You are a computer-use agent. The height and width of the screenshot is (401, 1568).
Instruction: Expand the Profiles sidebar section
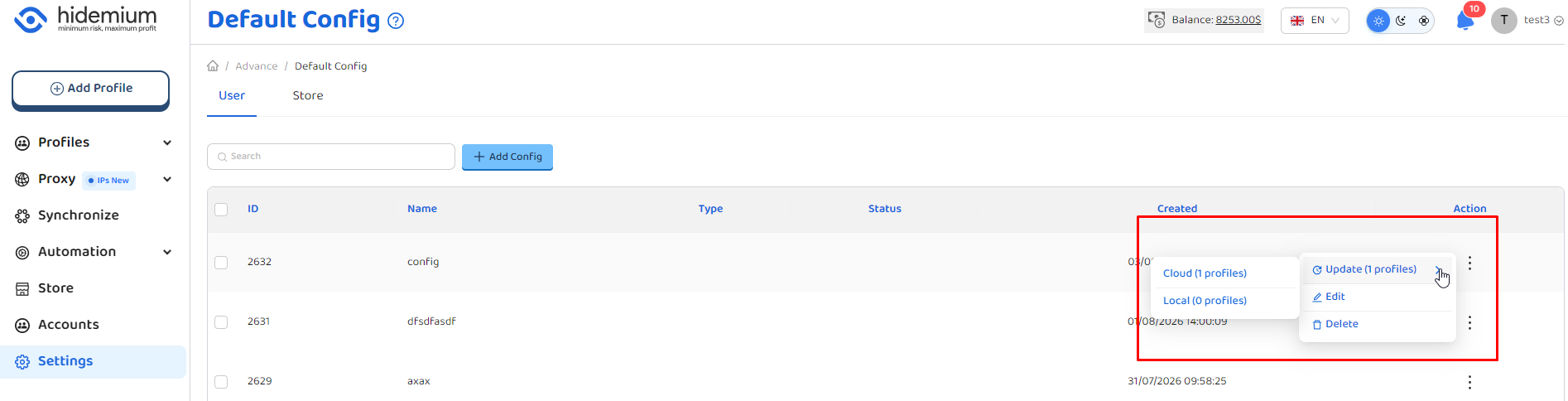click(167, 143)
